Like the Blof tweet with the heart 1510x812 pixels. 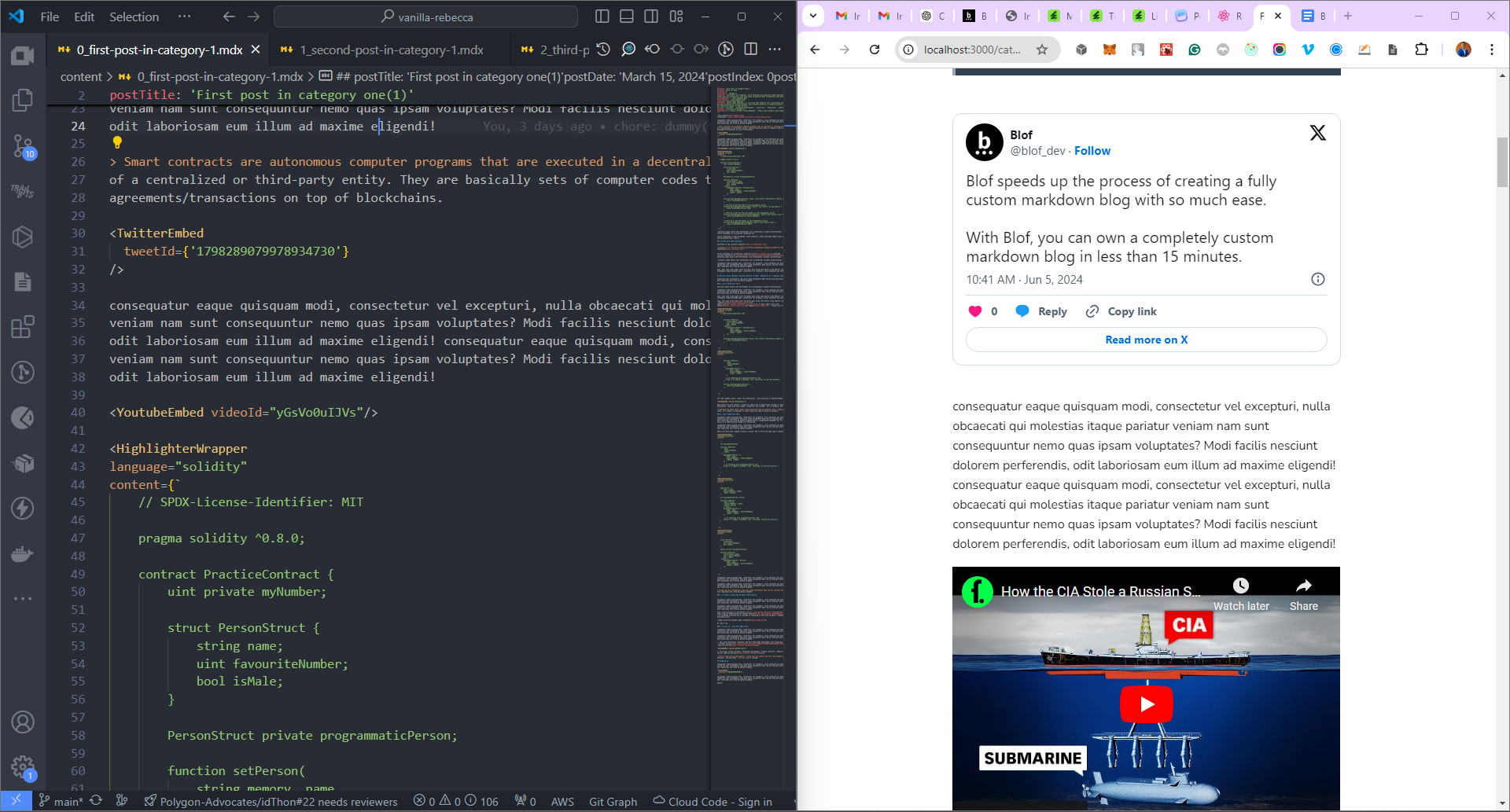(975, 311)
